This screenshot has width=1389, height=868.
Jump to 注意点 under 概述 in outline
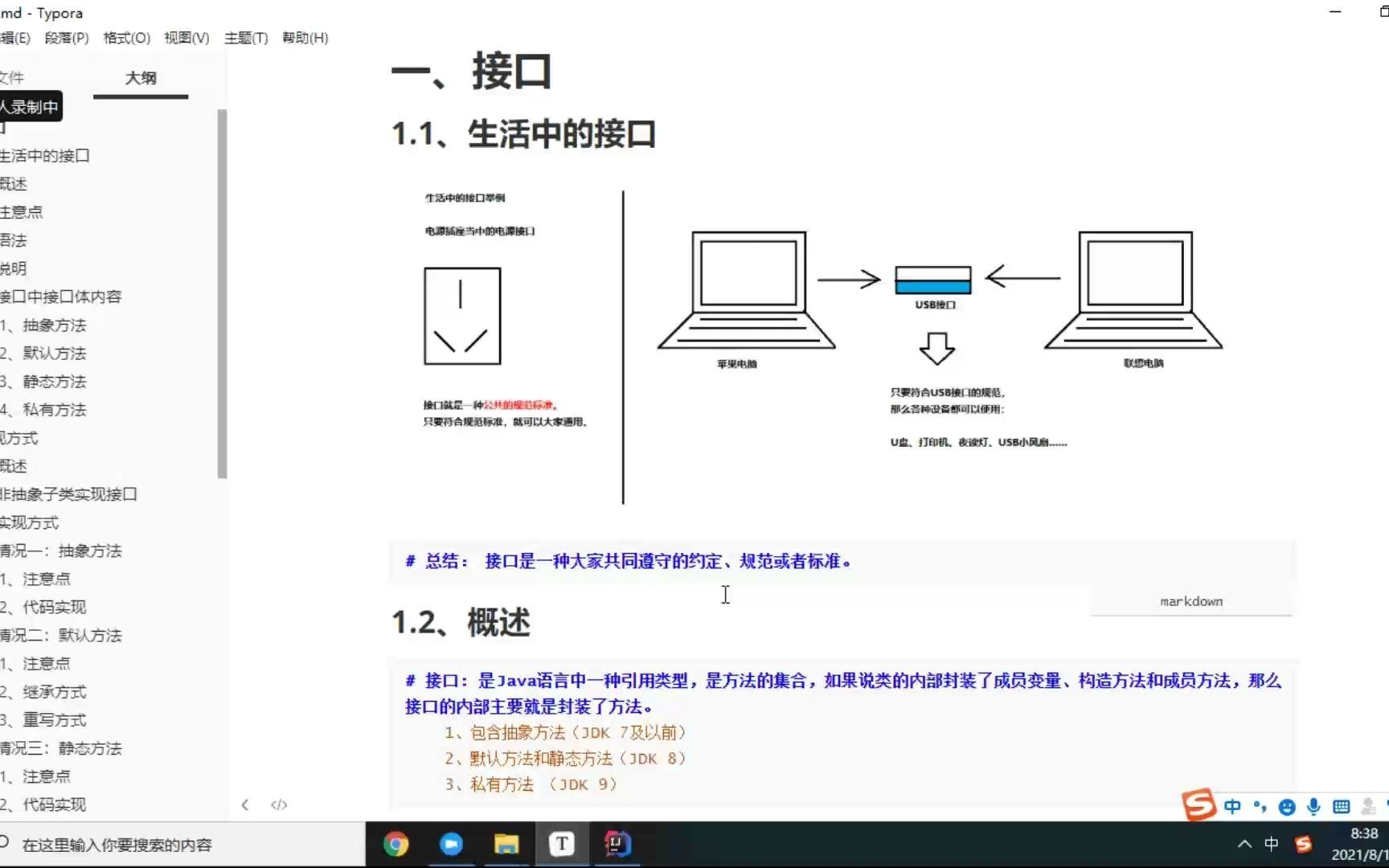(22, 212)
